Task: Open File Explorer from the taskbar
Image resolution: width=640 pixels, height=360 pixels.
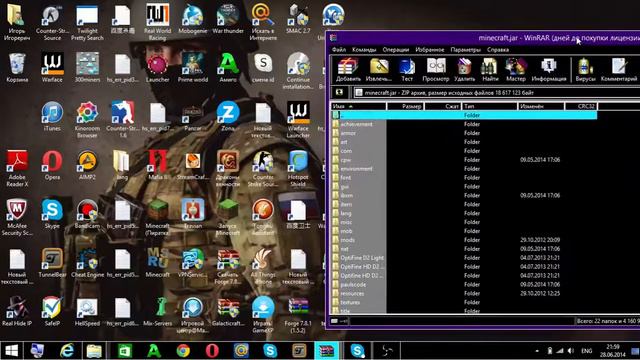Action: tap(94, 351)
